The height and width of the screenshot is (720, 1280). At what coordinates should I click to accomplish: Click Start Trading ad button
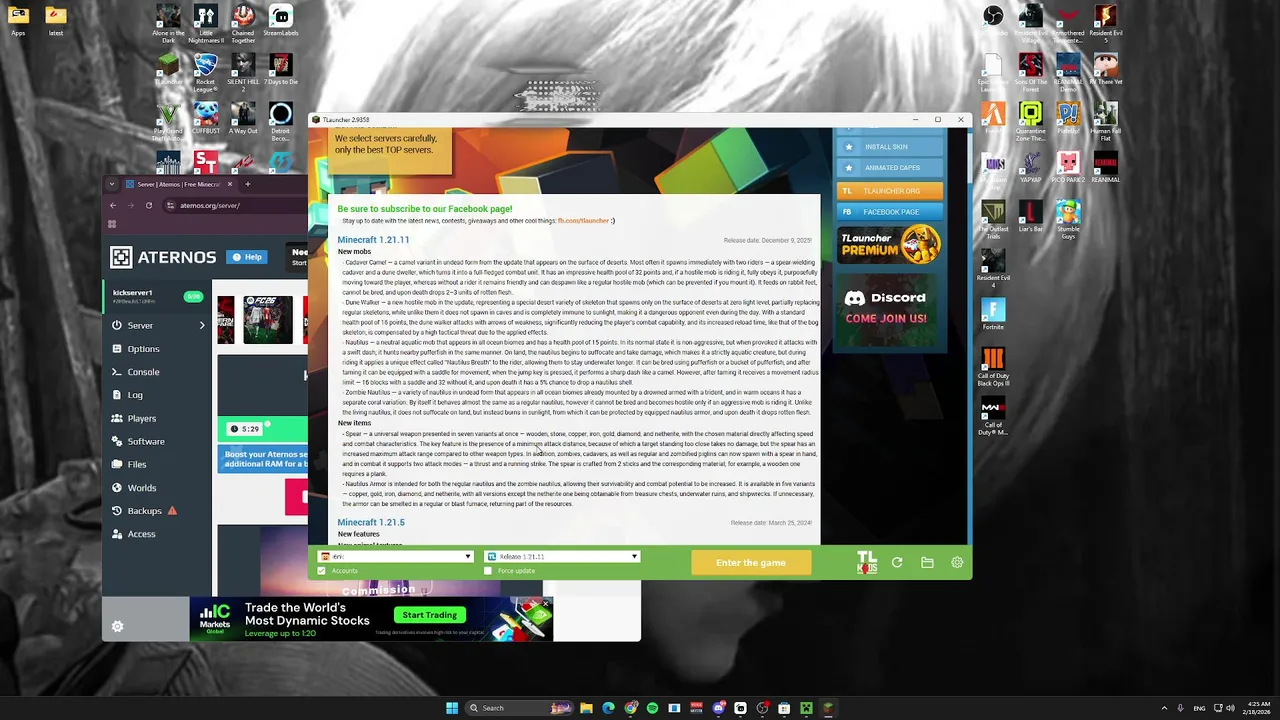430,615
